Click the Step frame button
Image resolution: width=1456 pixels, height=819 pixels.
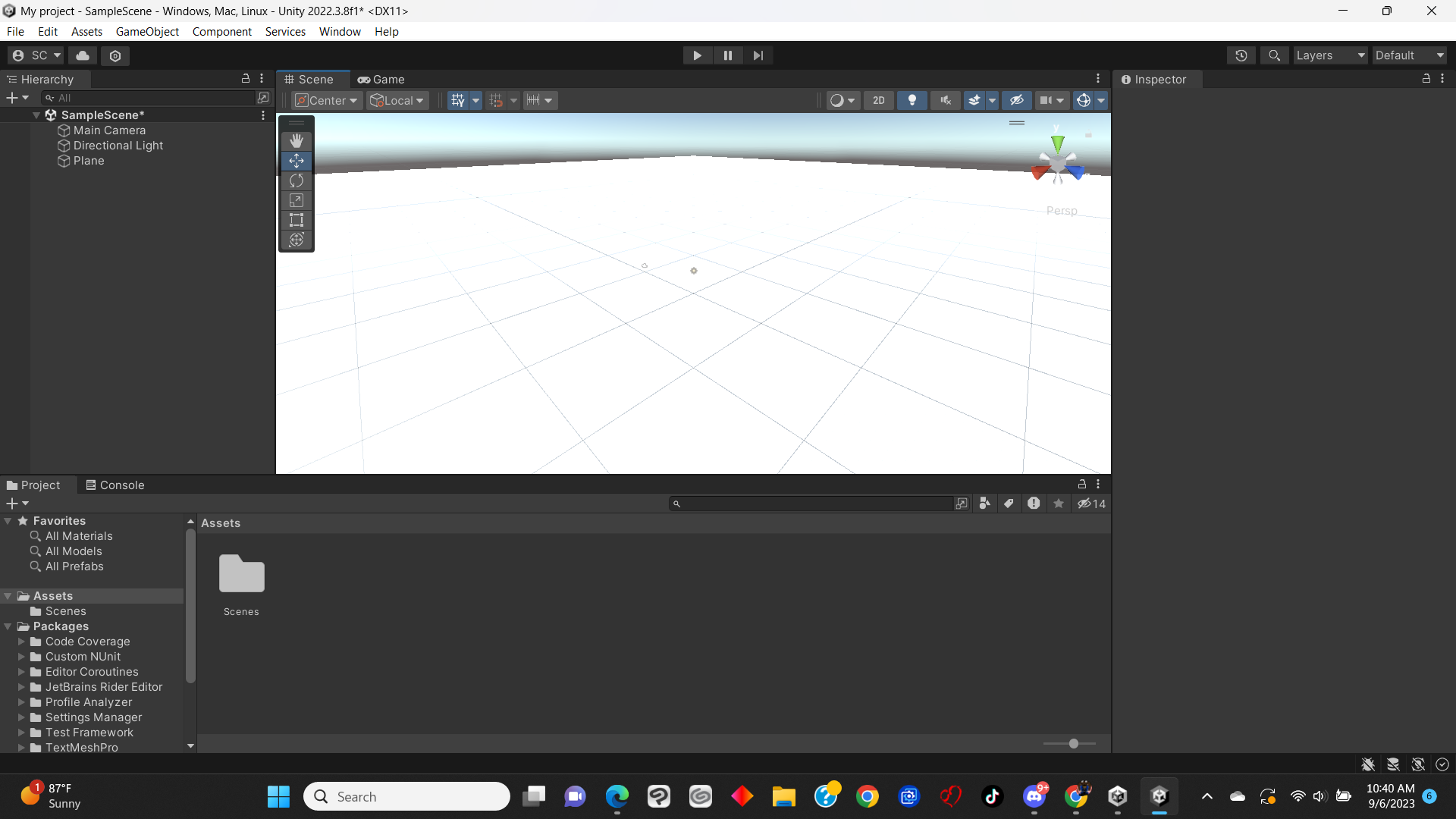coord(758,55)
